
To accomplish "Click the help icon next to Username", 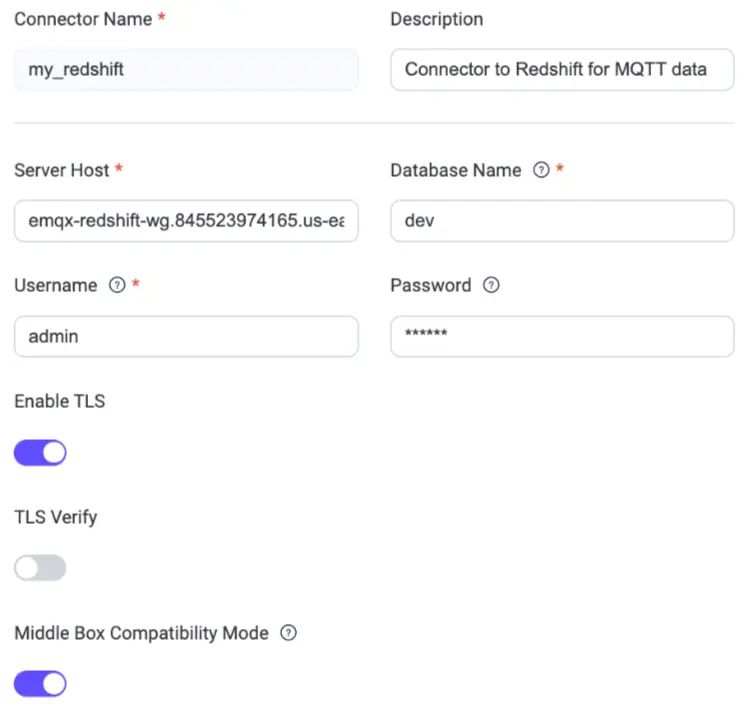I will click(116, 285).
